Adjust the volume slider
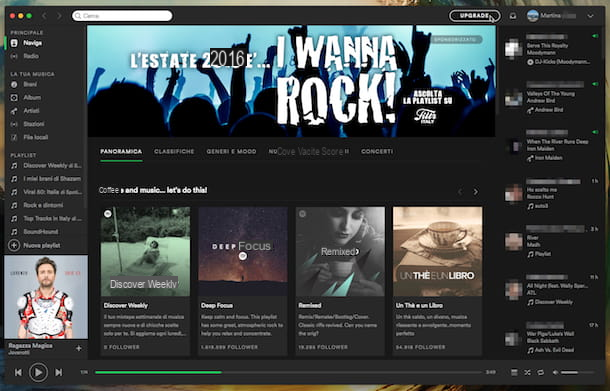Viewport: 610px width, 391px height. click(x=578, y=372)
